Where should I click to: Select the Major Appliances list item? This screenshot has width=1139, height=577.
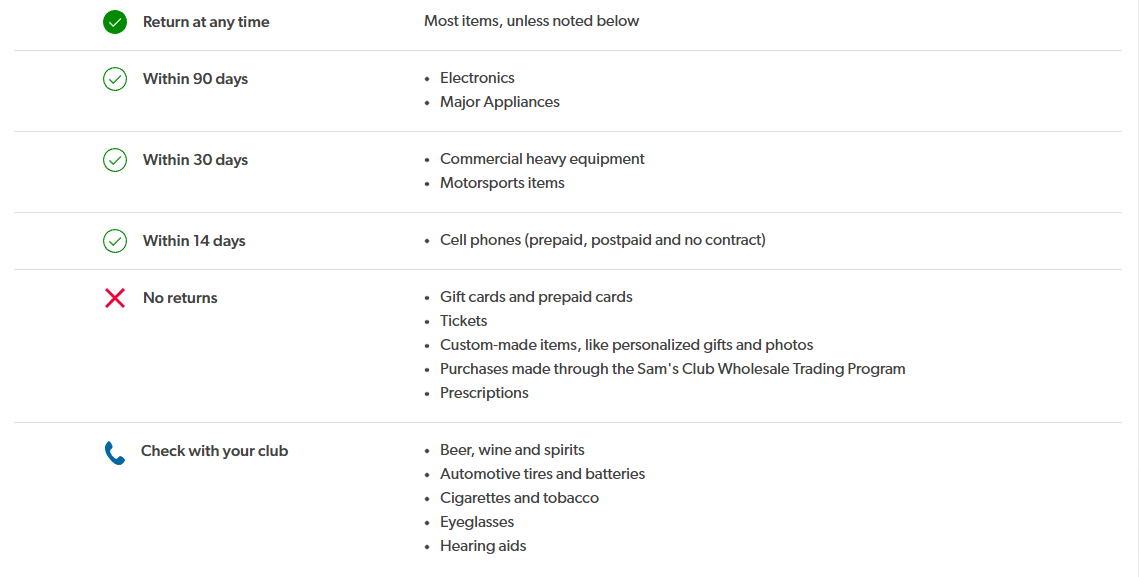(500, 102)
